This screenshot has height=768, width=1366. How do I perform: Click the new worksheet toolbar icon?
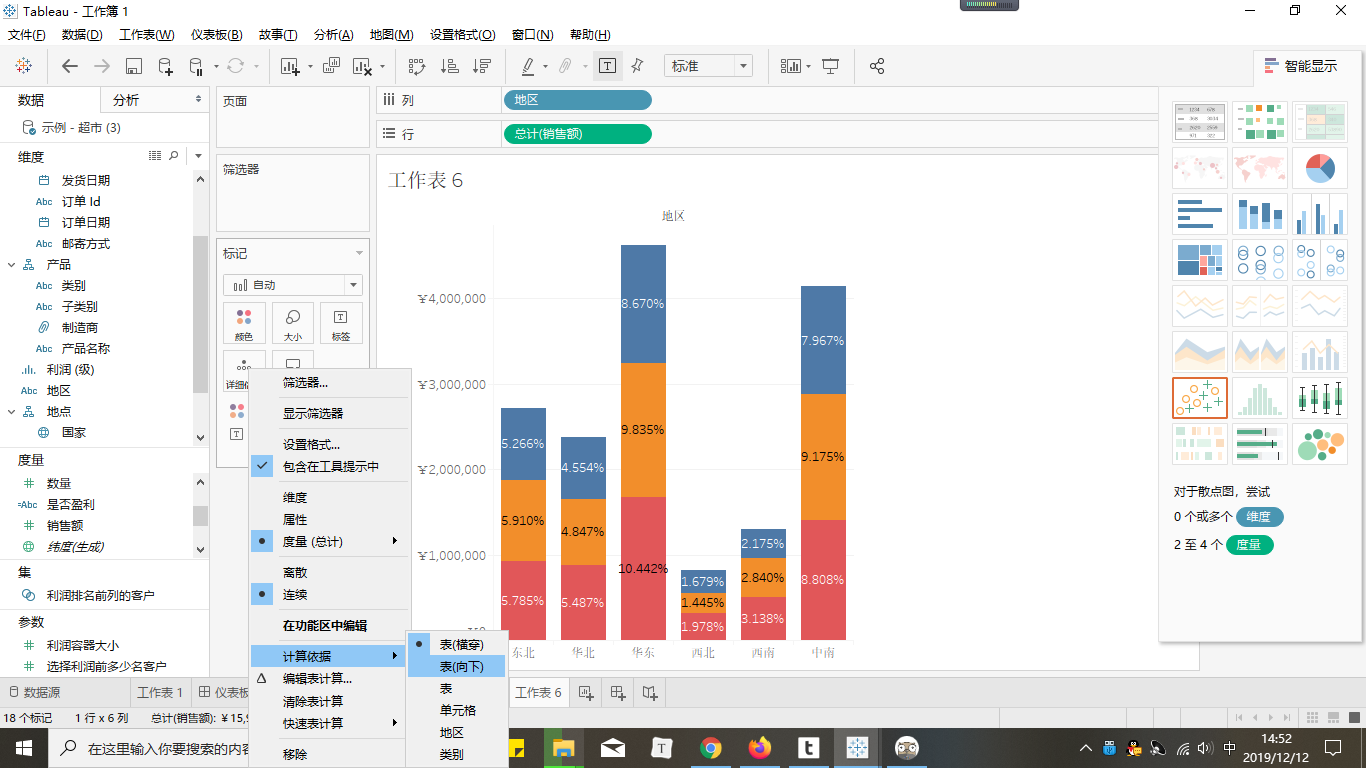tap(290, 66)
